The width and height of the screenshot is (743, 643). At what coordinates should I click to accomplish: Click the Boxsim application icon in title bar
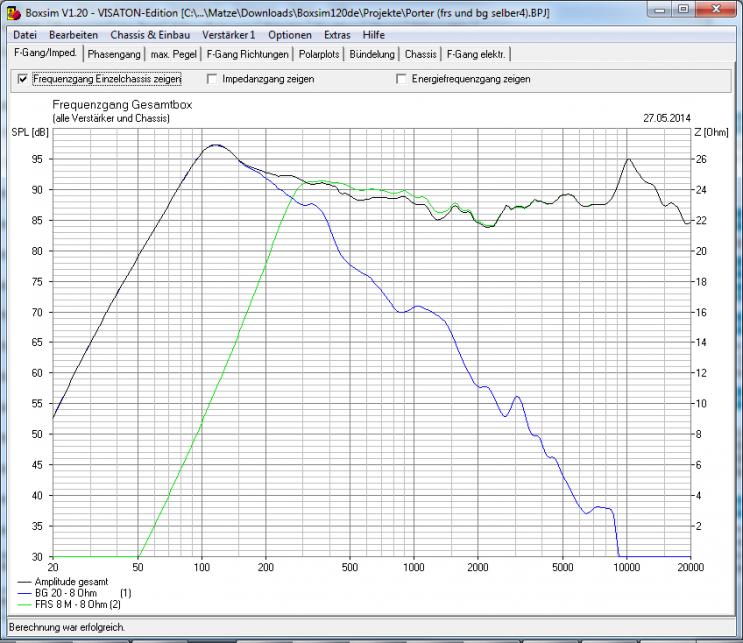point(12,10)
